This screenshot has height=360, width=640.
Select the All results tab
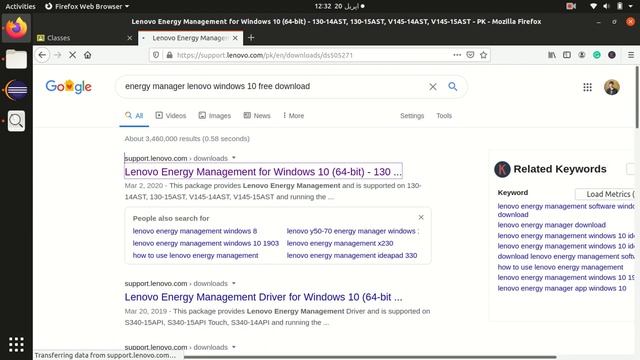(134, 116)
